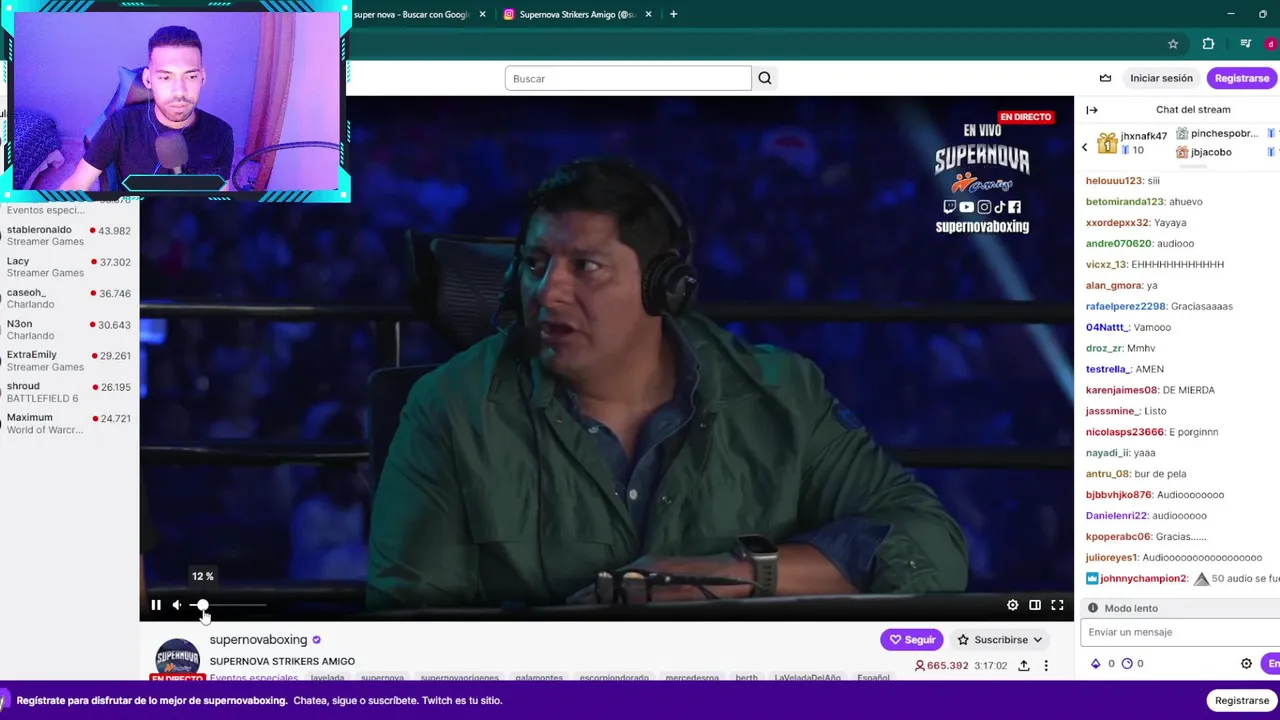This screenshot has width=1280, height=720.
Task: Click the search magnifier button
Action: tap(765, 78)
